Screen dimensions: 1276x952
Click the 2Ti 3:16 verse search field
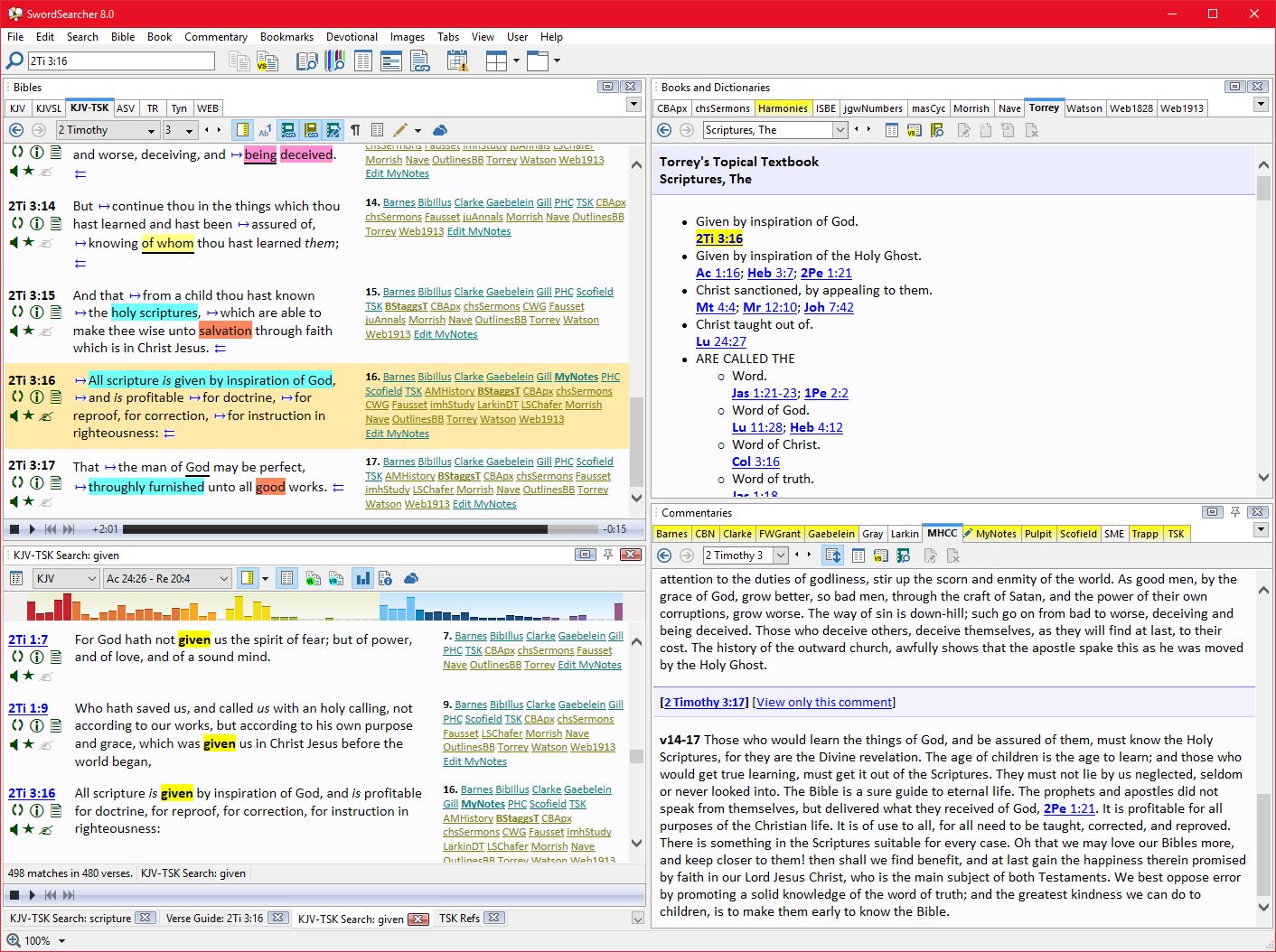pyautogui.click(x=121, y=61)
